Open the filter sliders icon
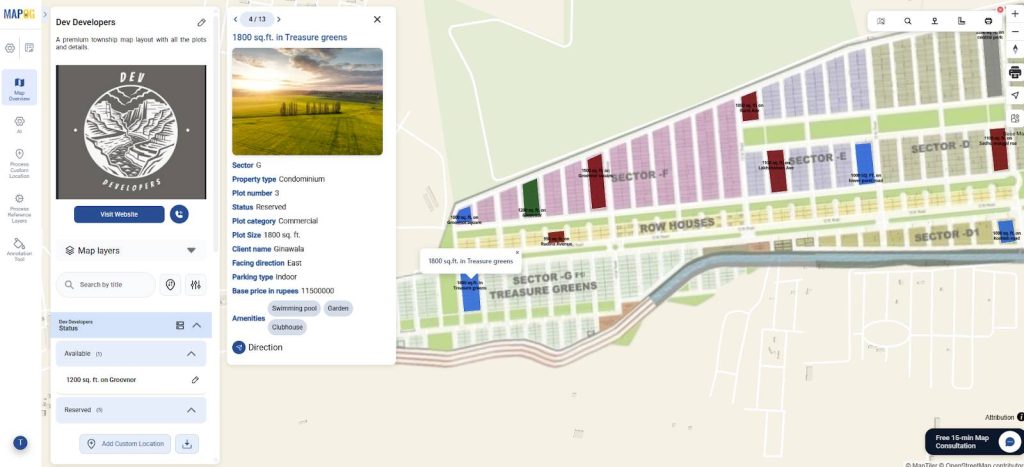The width and height of the screenshot is (1024, 467). point(195,285)
